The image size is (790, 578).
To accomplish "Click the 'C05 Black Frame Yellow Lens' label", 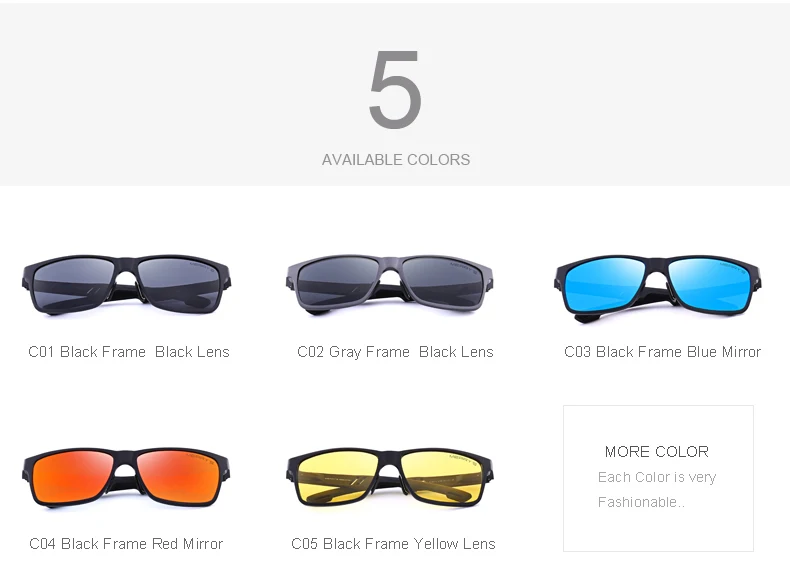I will click(393, 544).
